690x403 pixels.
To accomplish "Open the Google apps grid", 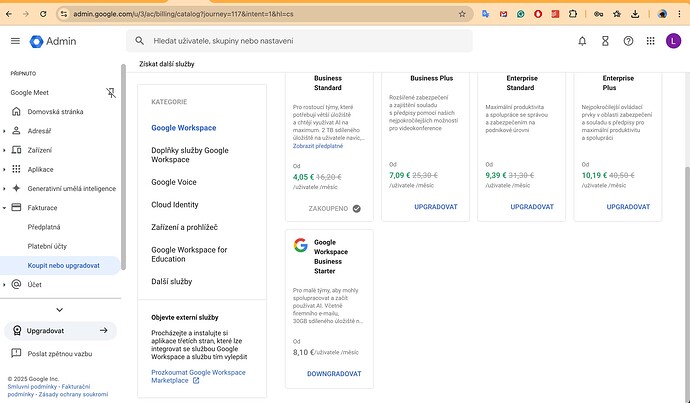I will tap(650, 41).
